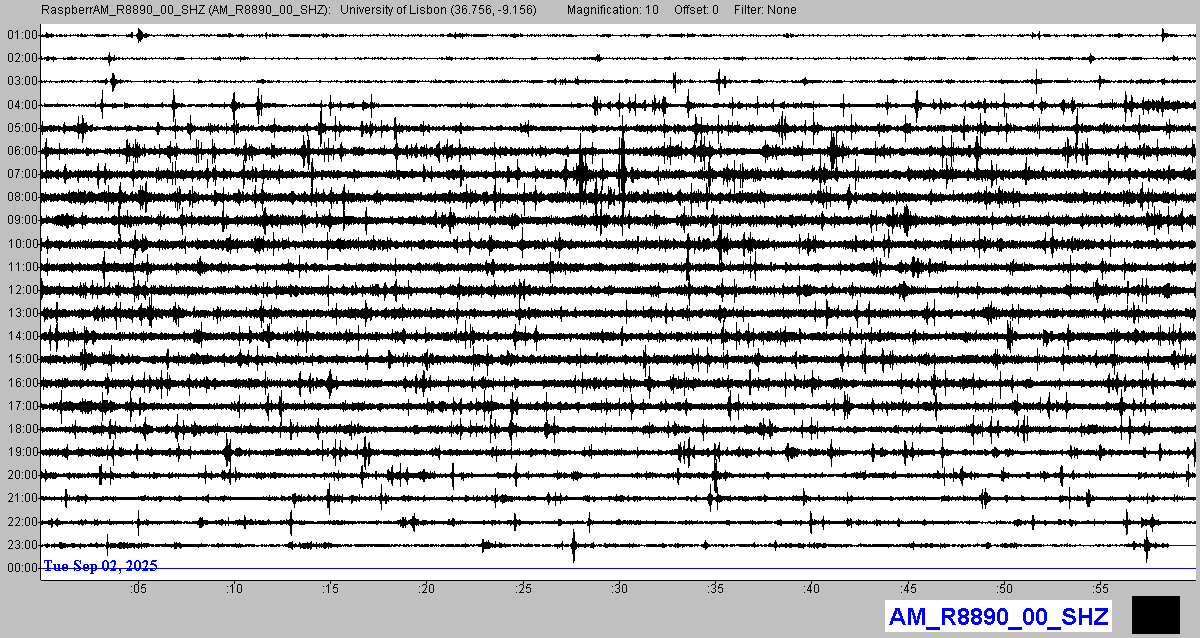The width and height of the screenshot is (1200, 638).
Task: Select the 07:00 hour trace label
Action: [21, 174]
